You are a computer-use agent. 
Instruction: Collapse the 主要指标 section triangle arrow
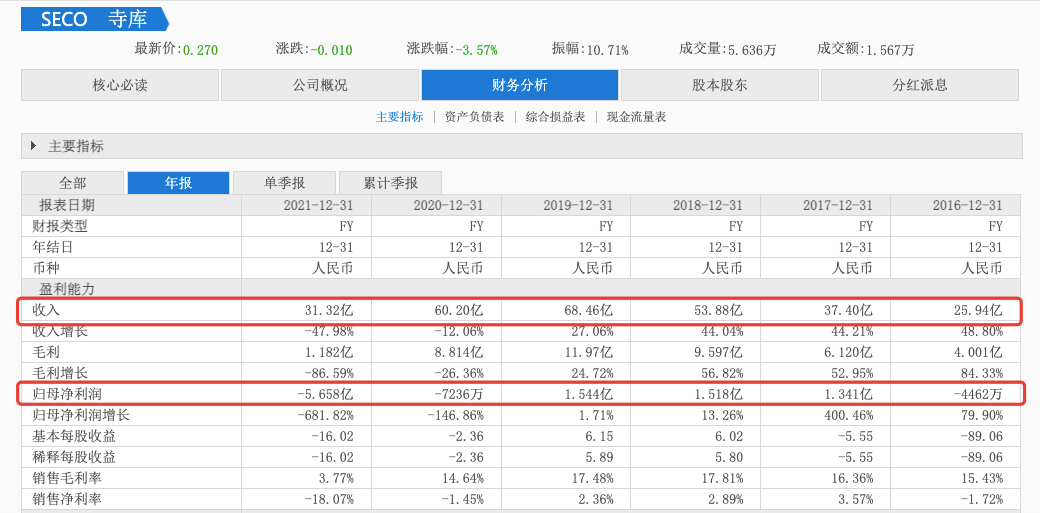(x=34, y=146)
